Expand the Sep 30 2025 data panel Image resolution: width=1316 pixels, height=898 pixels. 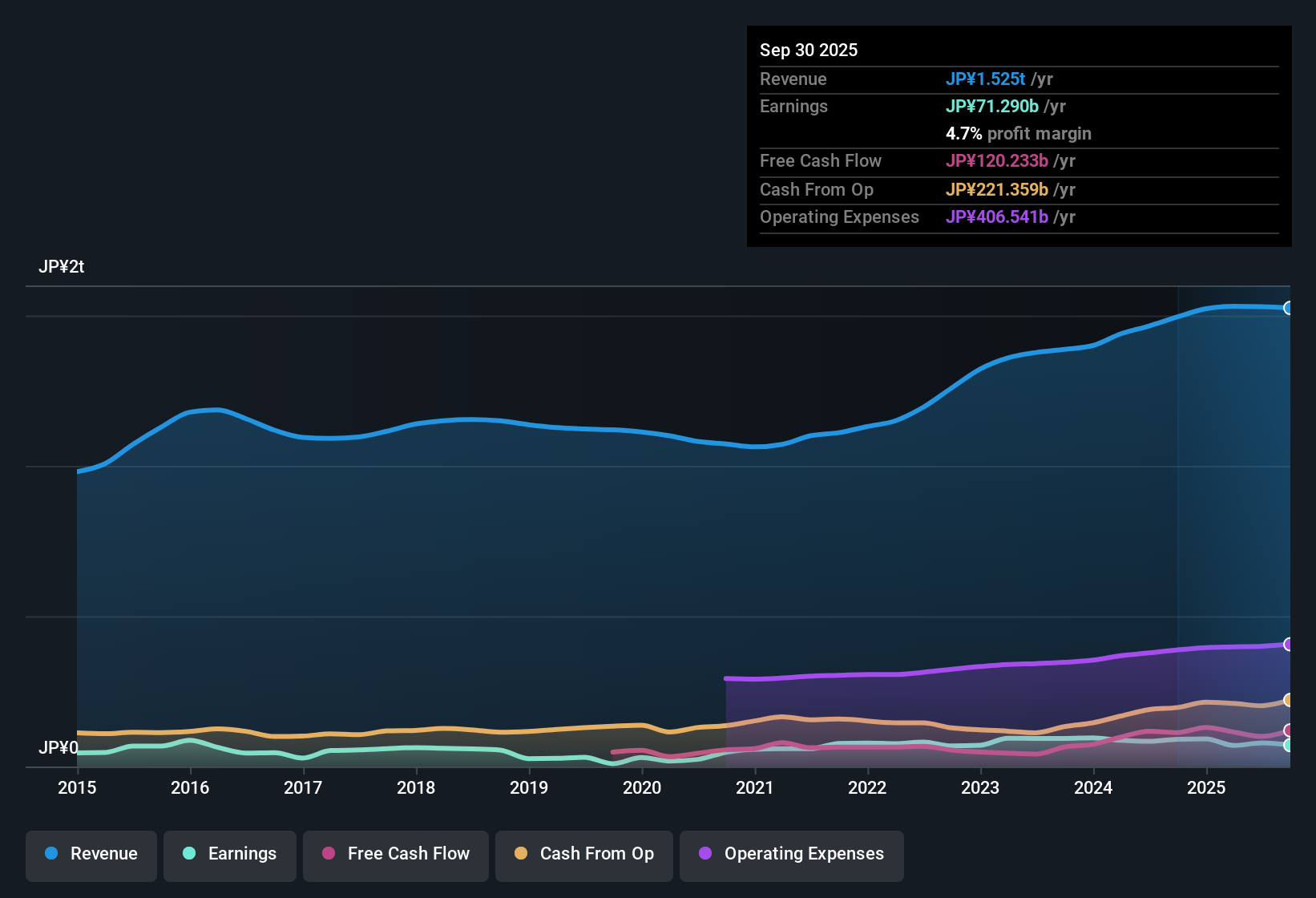point(809,50)
